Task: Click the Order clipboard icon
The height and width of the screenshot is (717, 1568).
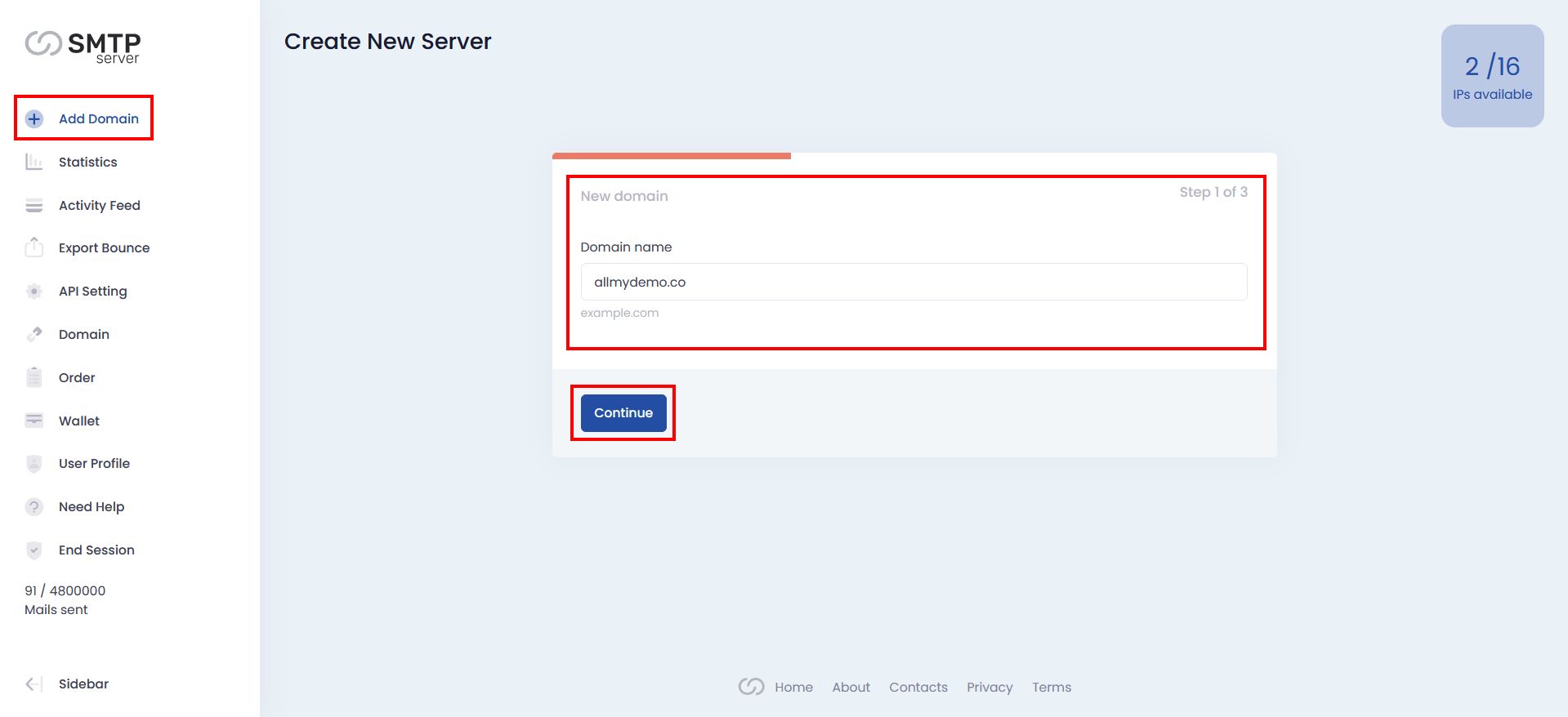Action: tap(34, 377)
